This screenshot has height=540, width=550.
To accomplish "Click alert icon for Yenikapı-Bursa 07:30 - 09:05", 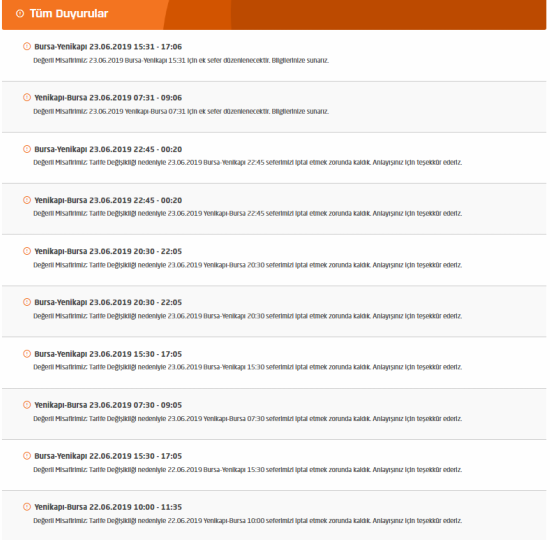I will (27, 405).
